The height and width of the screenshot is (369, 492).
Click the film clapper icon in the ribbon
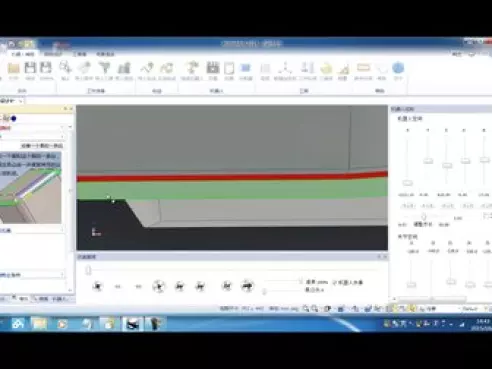point(212,68)
